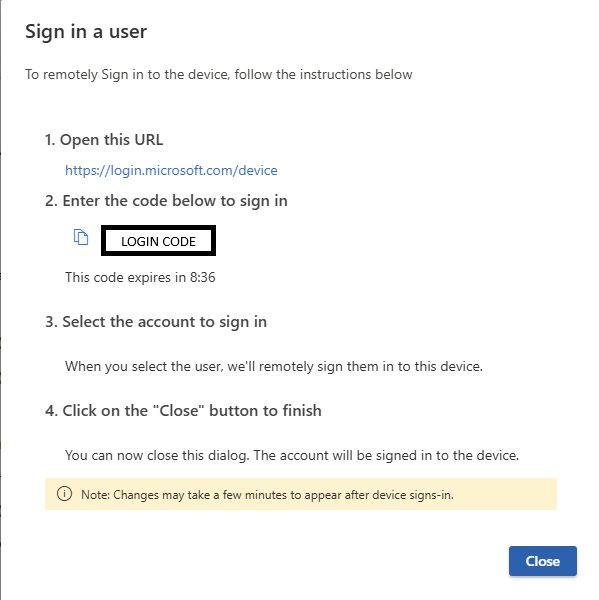
Task: Click 'When you select the user' description text
Action: (x=274, y=366)
